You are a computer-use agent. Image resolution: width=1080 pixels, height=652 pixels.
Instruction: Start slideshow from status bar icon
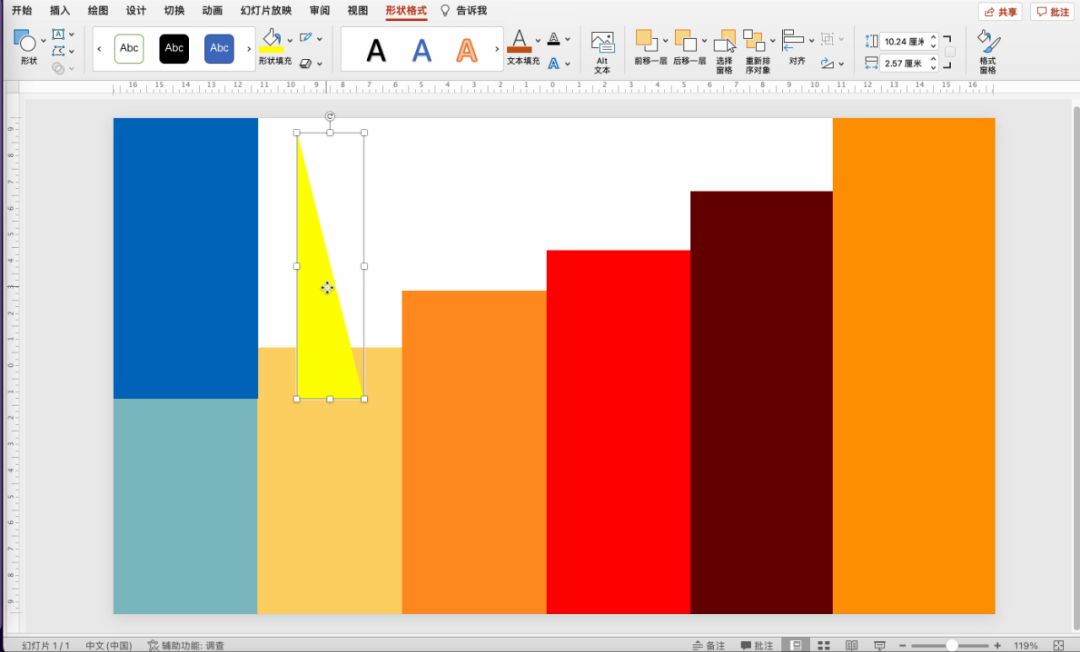tap(880, 645)
